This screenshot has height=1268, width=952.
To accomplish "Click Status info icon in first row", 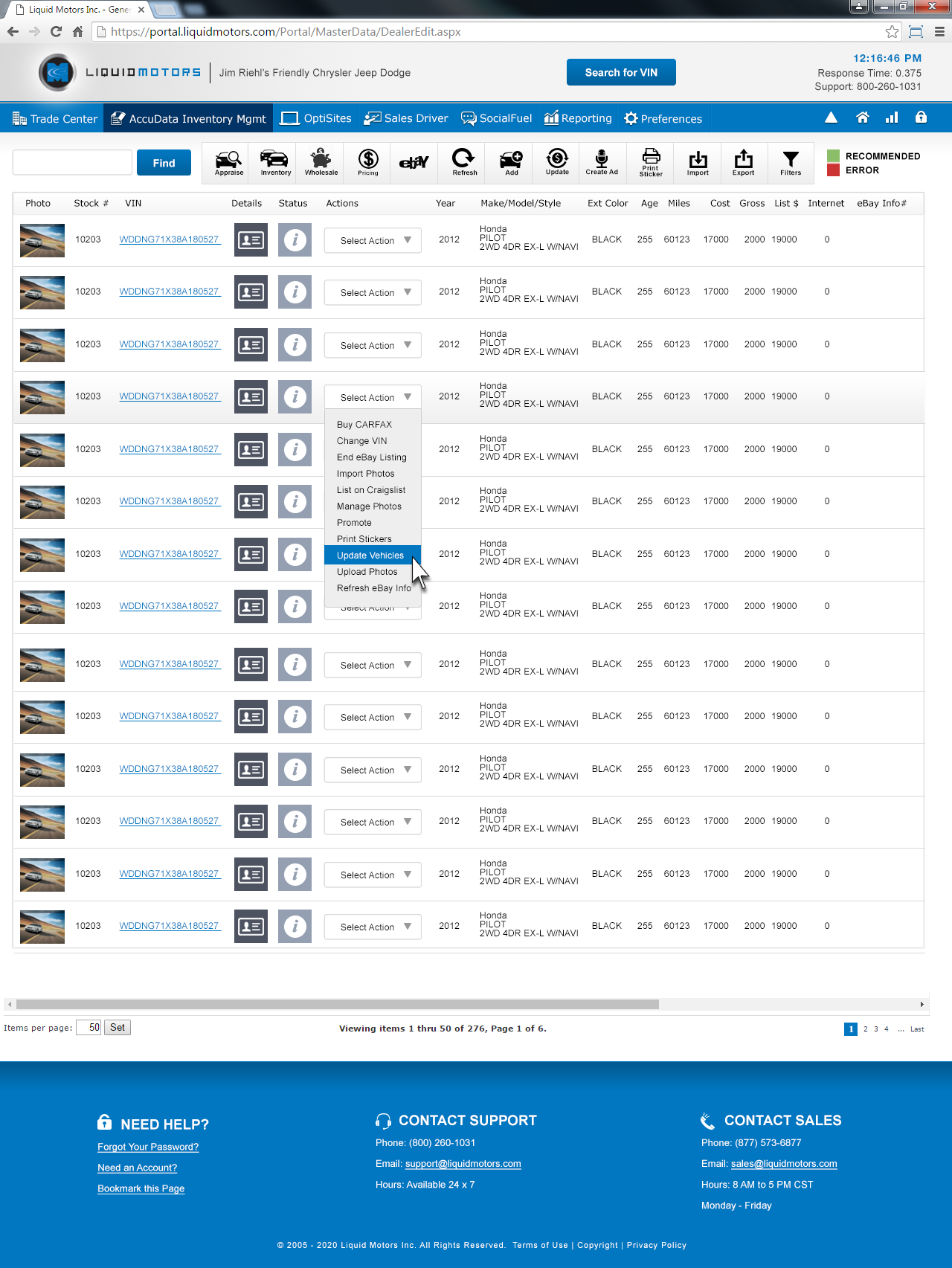I will click(295, 240).
